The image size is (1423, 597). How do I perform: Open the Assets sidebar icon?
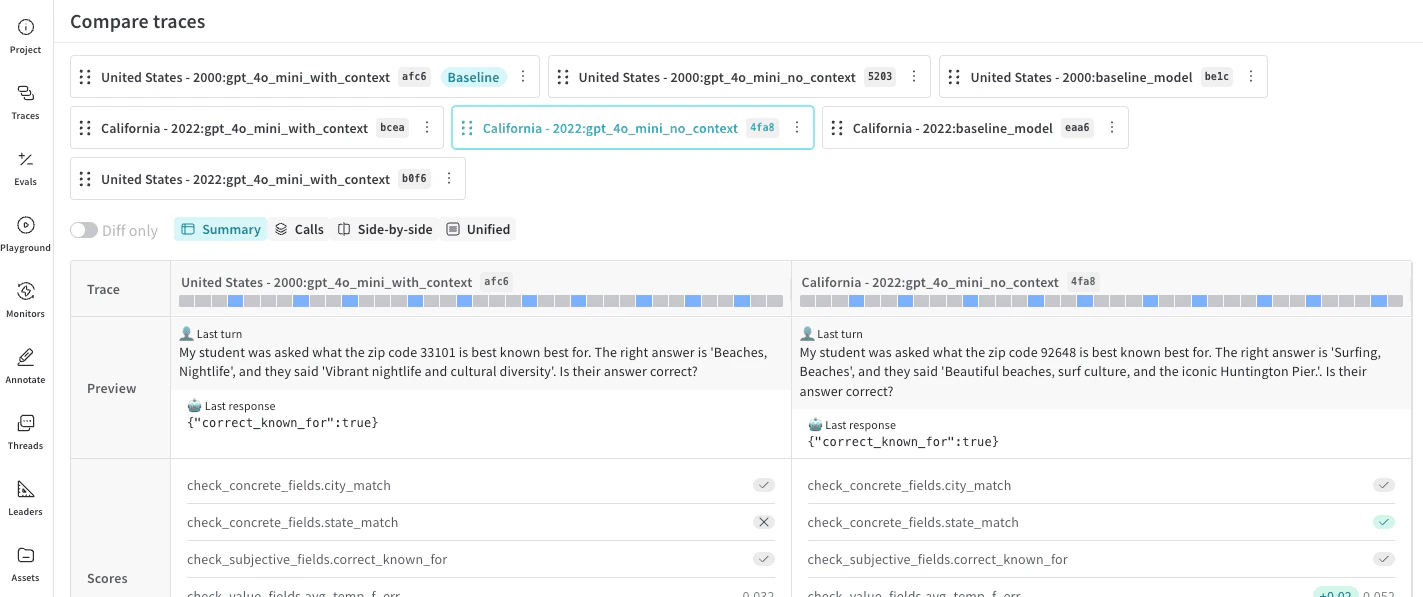[x=26, y=564]
